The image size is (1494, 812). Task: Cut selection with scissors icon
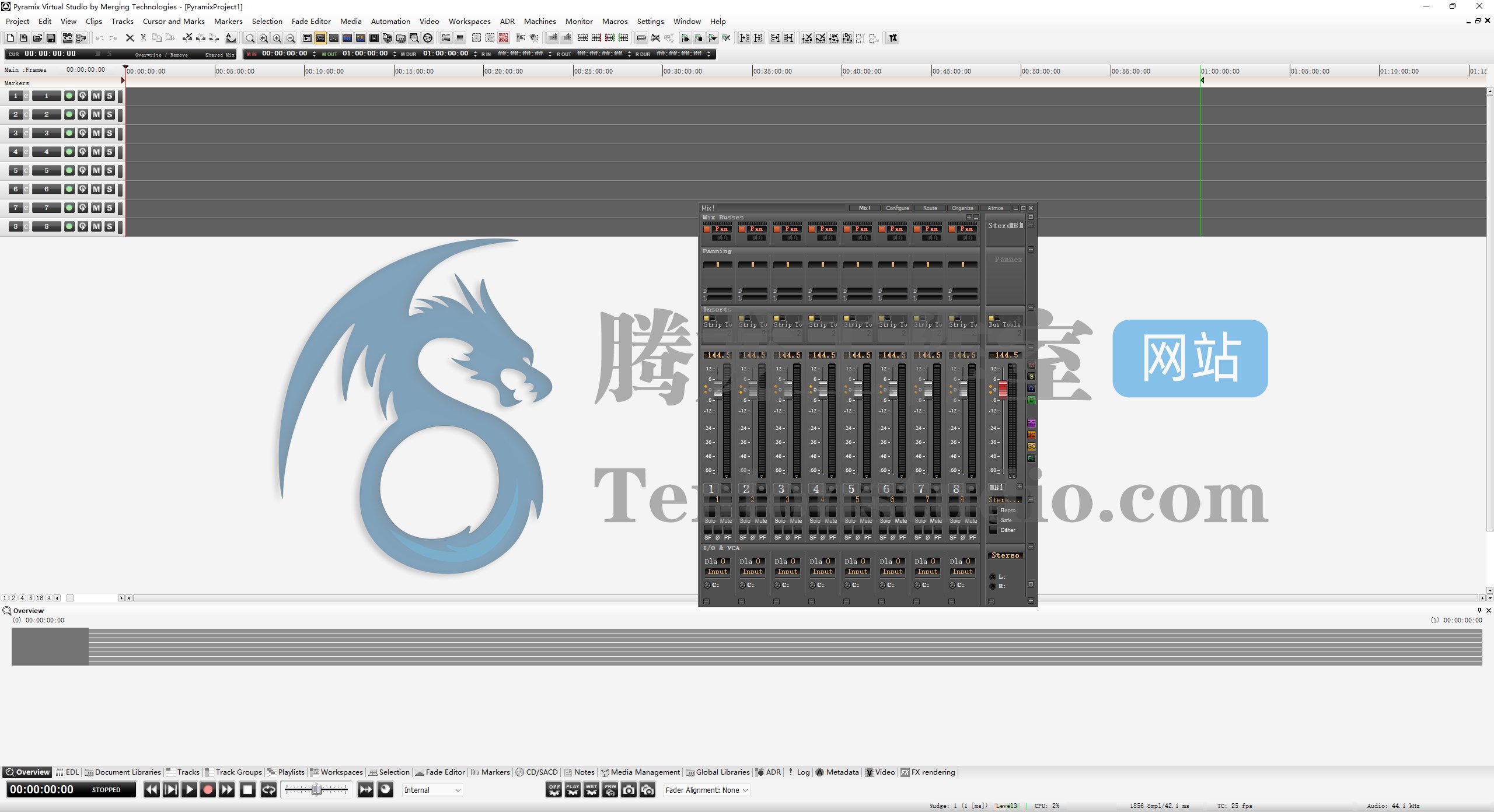pos(143,38)
